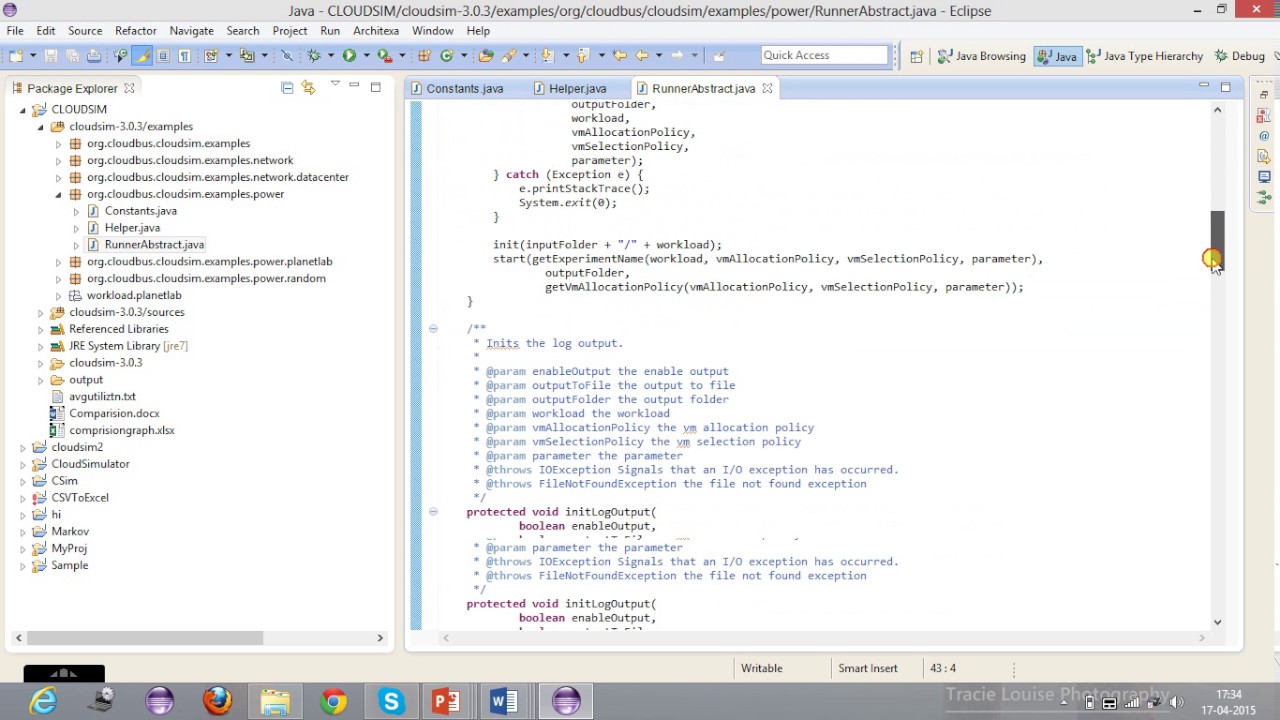The height and width of the screenshot is (720, 1280).
Task: Open Internet Explorer from taskbar
Action: click(43, 702)
